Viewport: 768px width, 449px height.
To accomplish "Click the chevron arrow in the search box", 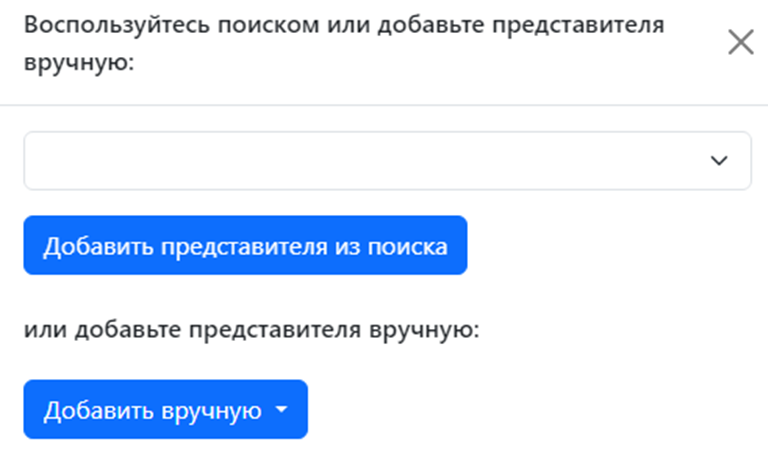I will click(718, 161).
